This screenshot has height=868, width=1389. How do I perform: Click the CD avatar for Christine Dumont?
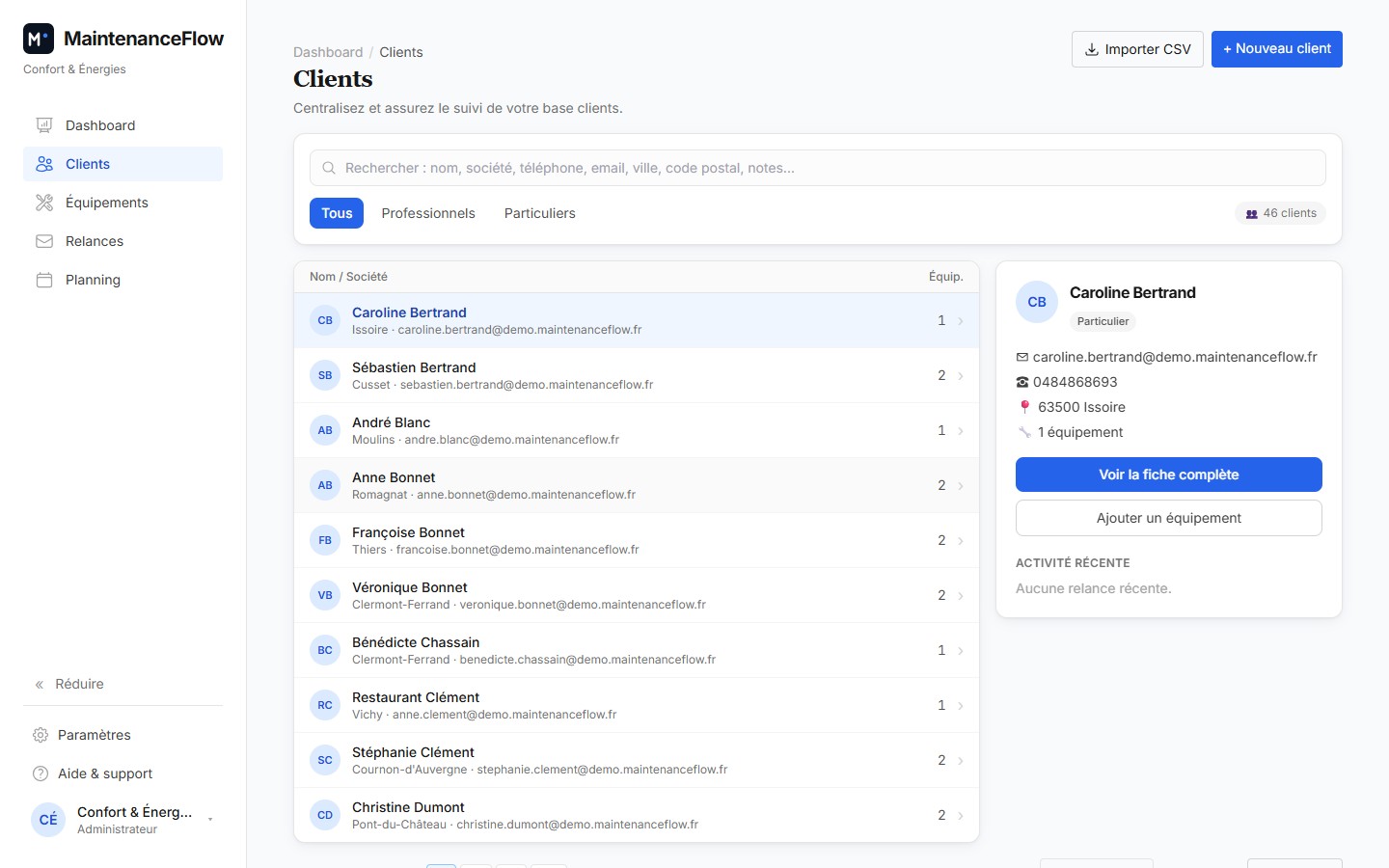point(325,815)
